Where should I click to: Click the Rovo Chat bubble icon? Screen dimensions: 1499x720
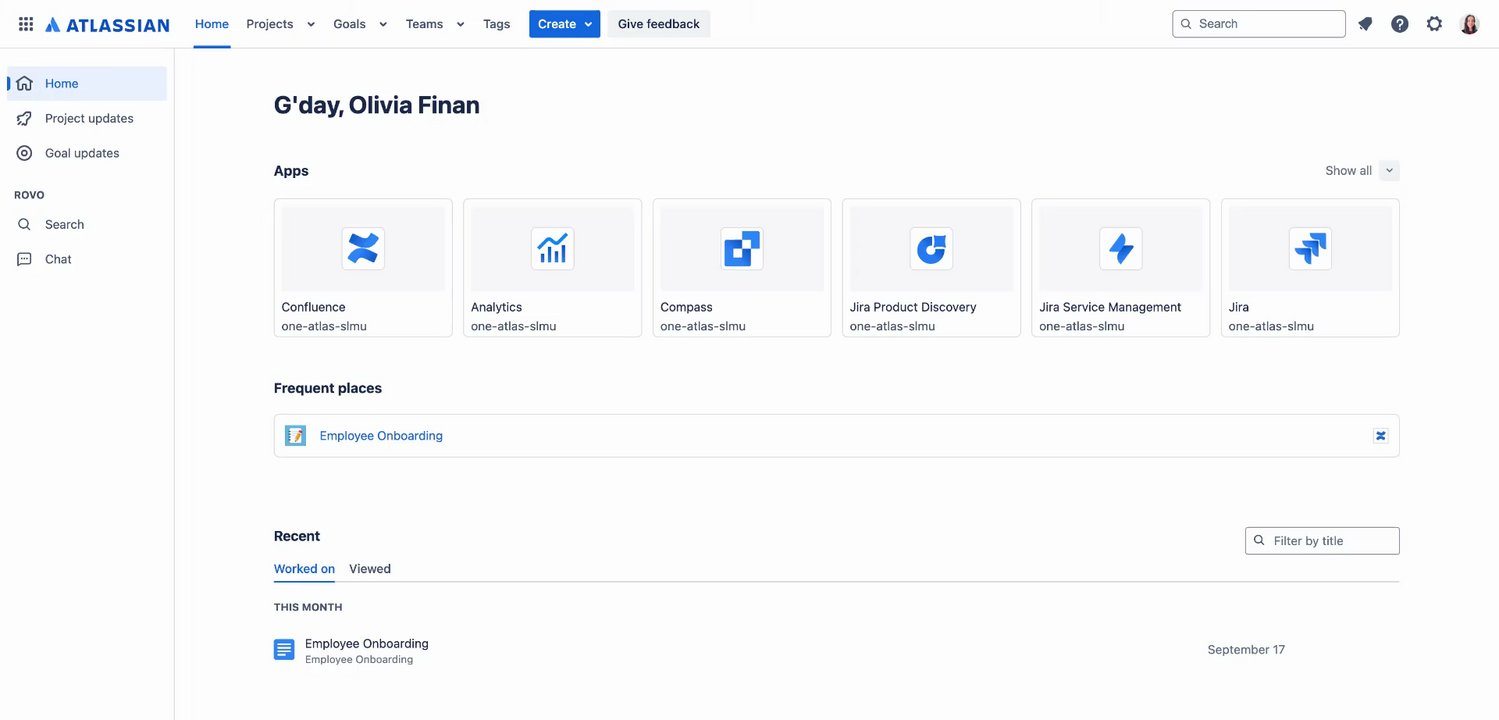[x=24, y=259]
